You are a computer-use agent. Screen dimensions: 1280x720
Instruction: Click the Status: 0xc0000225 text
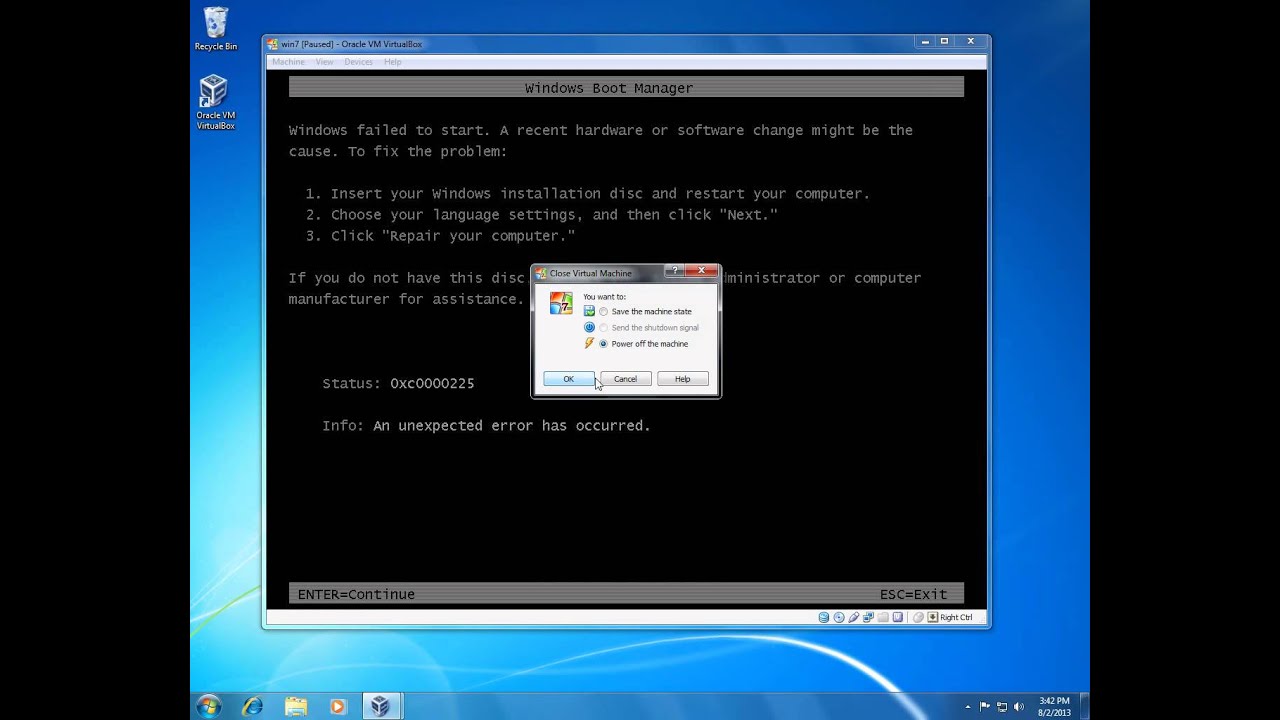pyautogui.click(x=398, y=383)
